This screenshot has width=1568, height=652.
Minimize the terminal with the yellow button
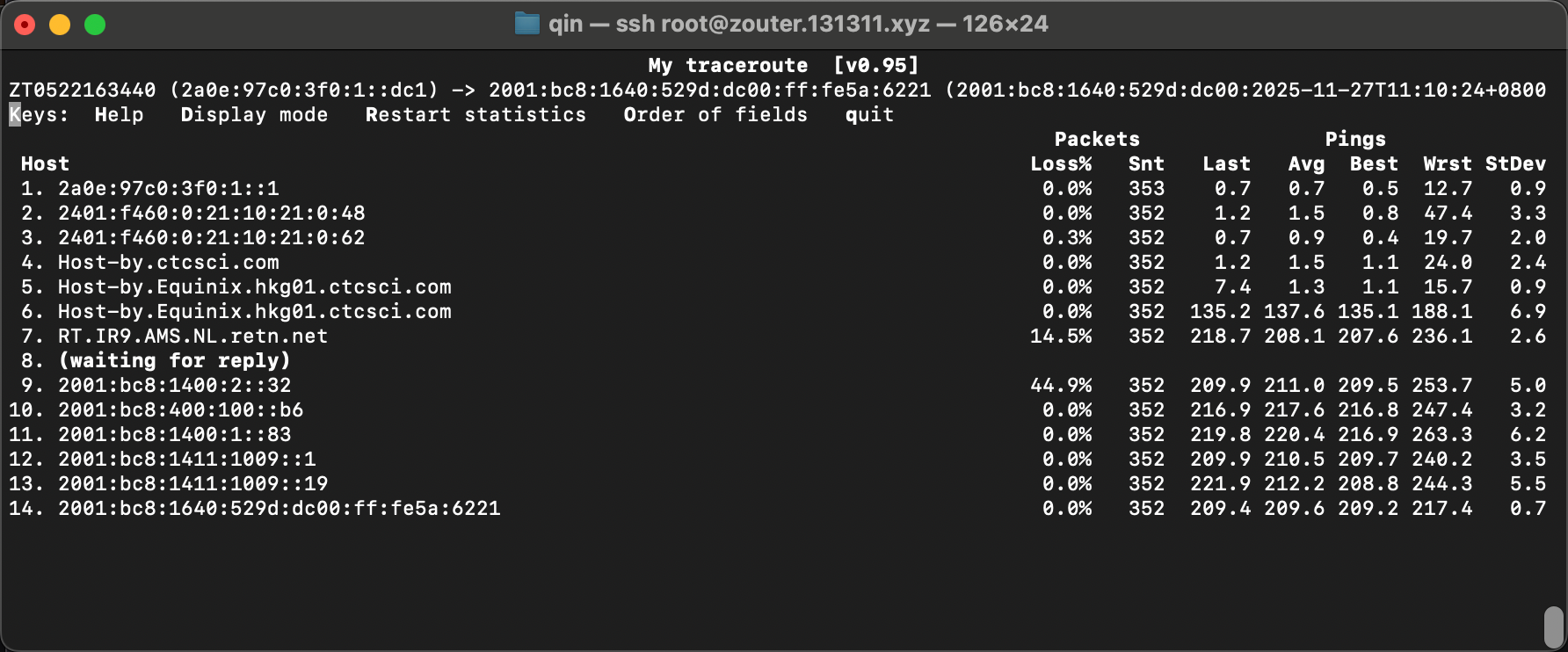click(x=60, y=25)
